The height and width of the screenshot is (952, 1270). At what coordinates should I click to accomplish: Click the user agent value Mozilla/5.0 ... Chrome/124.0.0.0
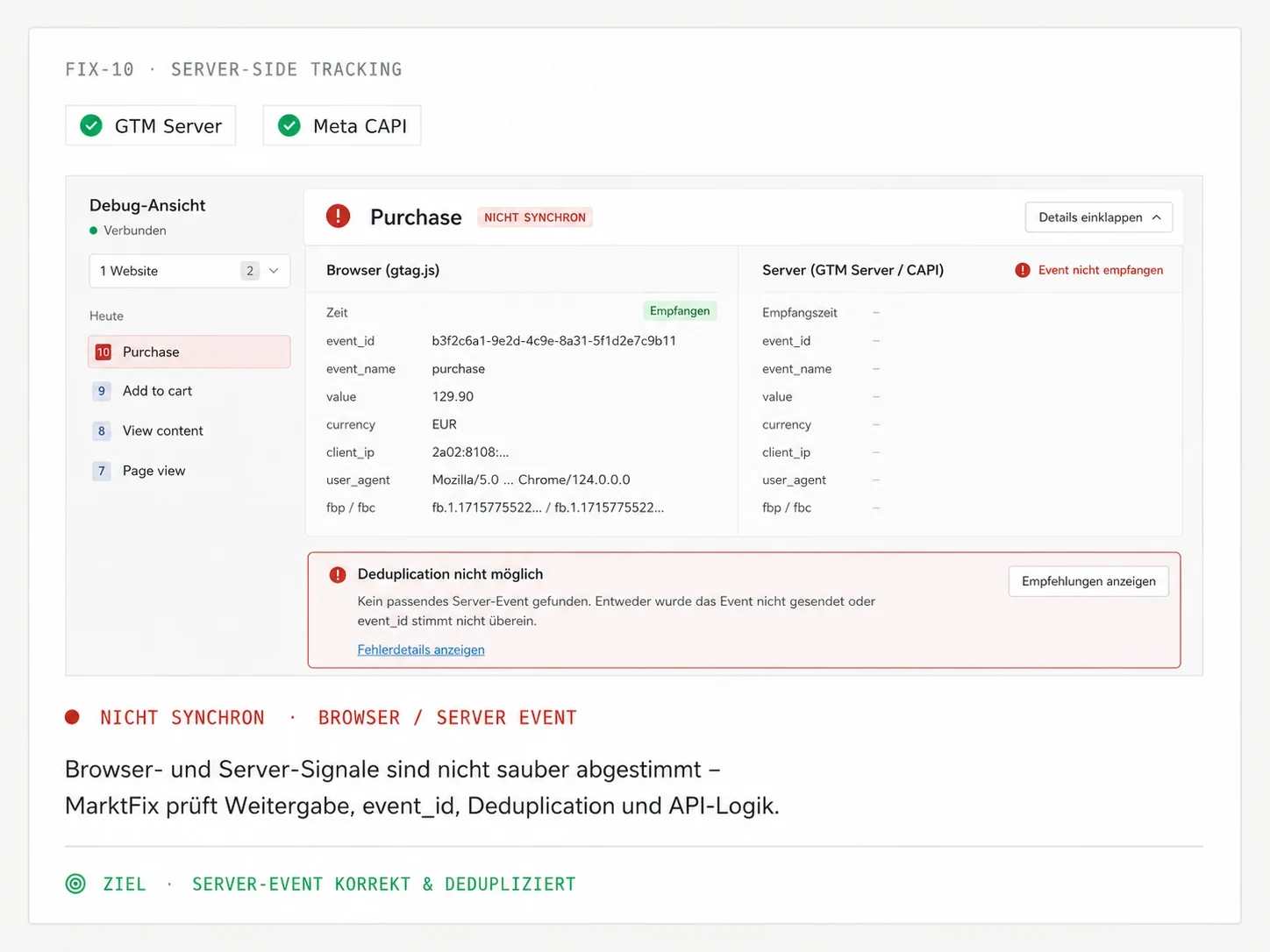click(x=531, y=480)
